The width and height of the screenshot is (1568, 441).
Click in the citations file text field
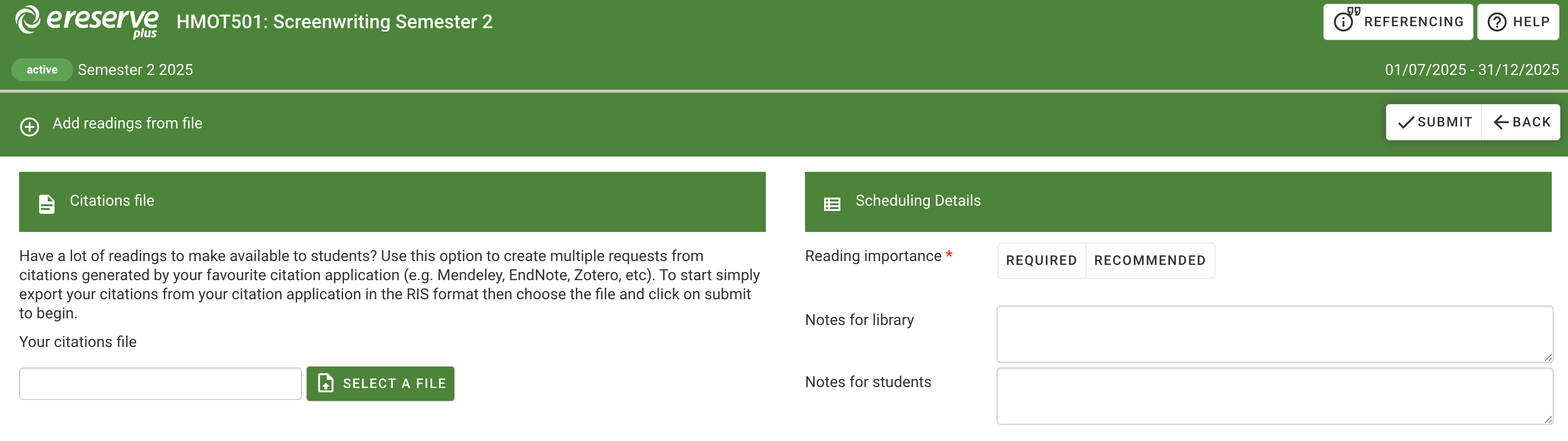(x=160, y=383)
